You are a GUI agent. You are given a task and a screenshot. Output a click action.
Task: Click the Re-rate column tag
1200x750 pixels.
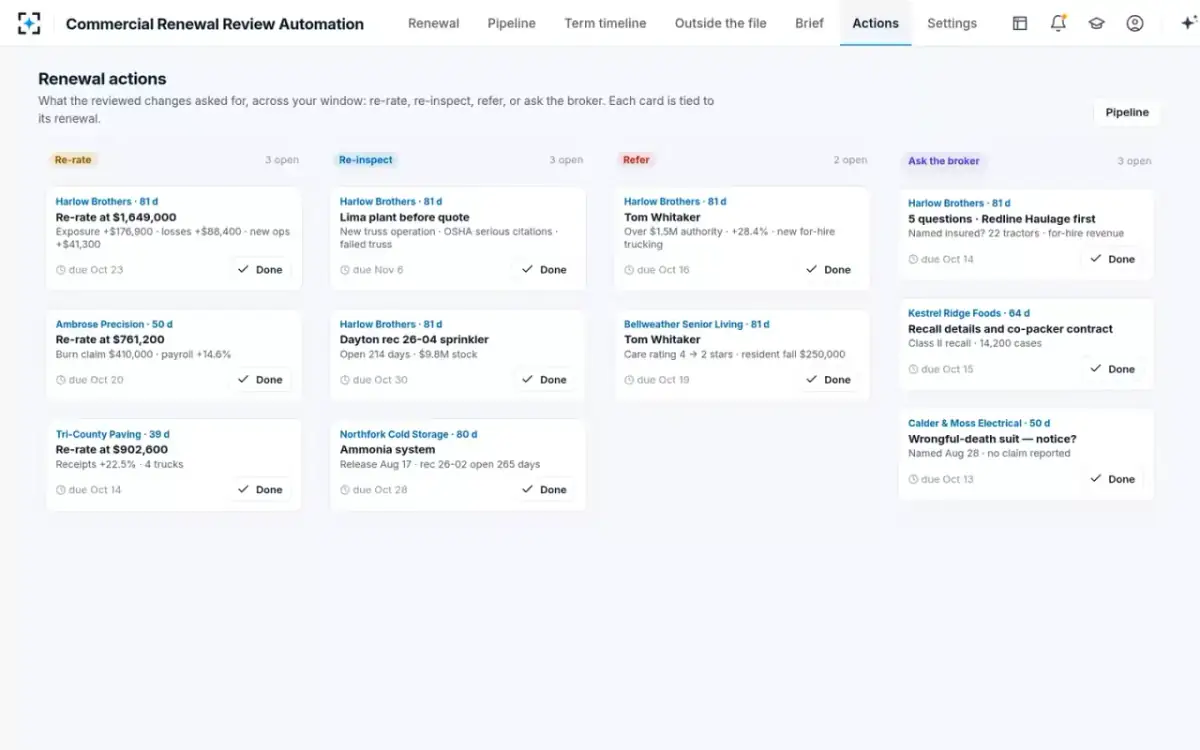pyautogui.click(x=73, y=159)
